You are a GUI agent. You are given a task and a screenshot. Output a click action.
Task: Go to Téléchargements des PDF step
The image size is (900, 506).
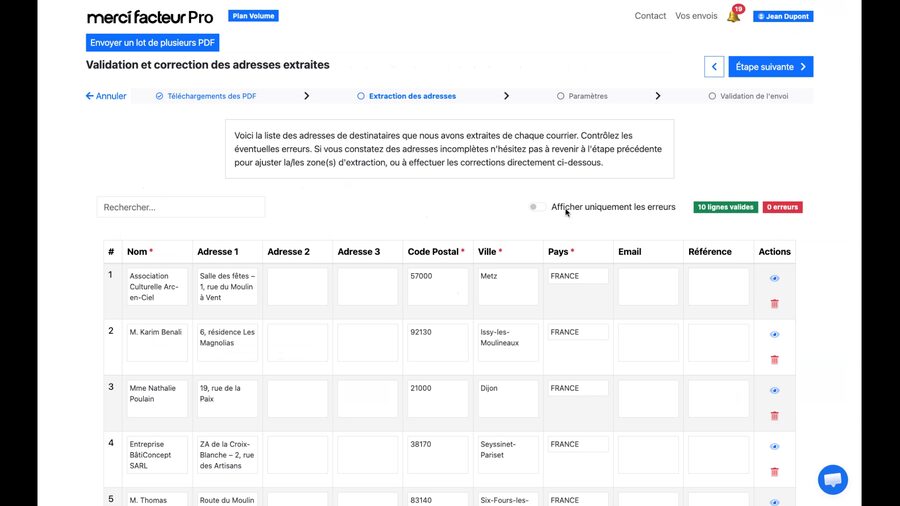coord(206,96)
